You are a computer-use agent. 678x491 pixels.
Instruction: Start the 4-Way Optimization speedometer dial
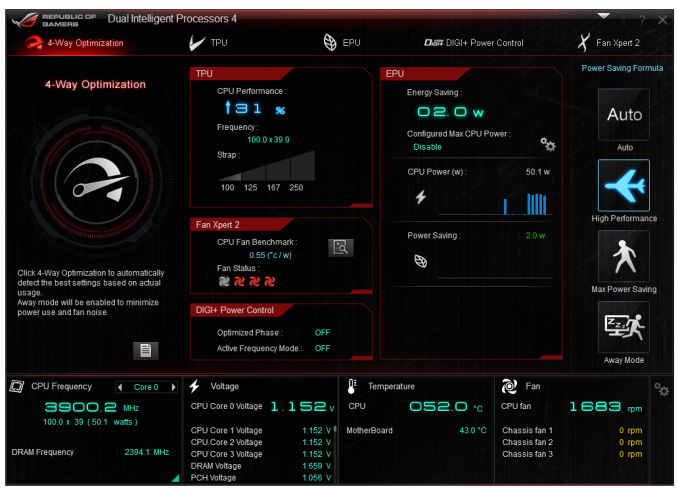tap(98, 183)
